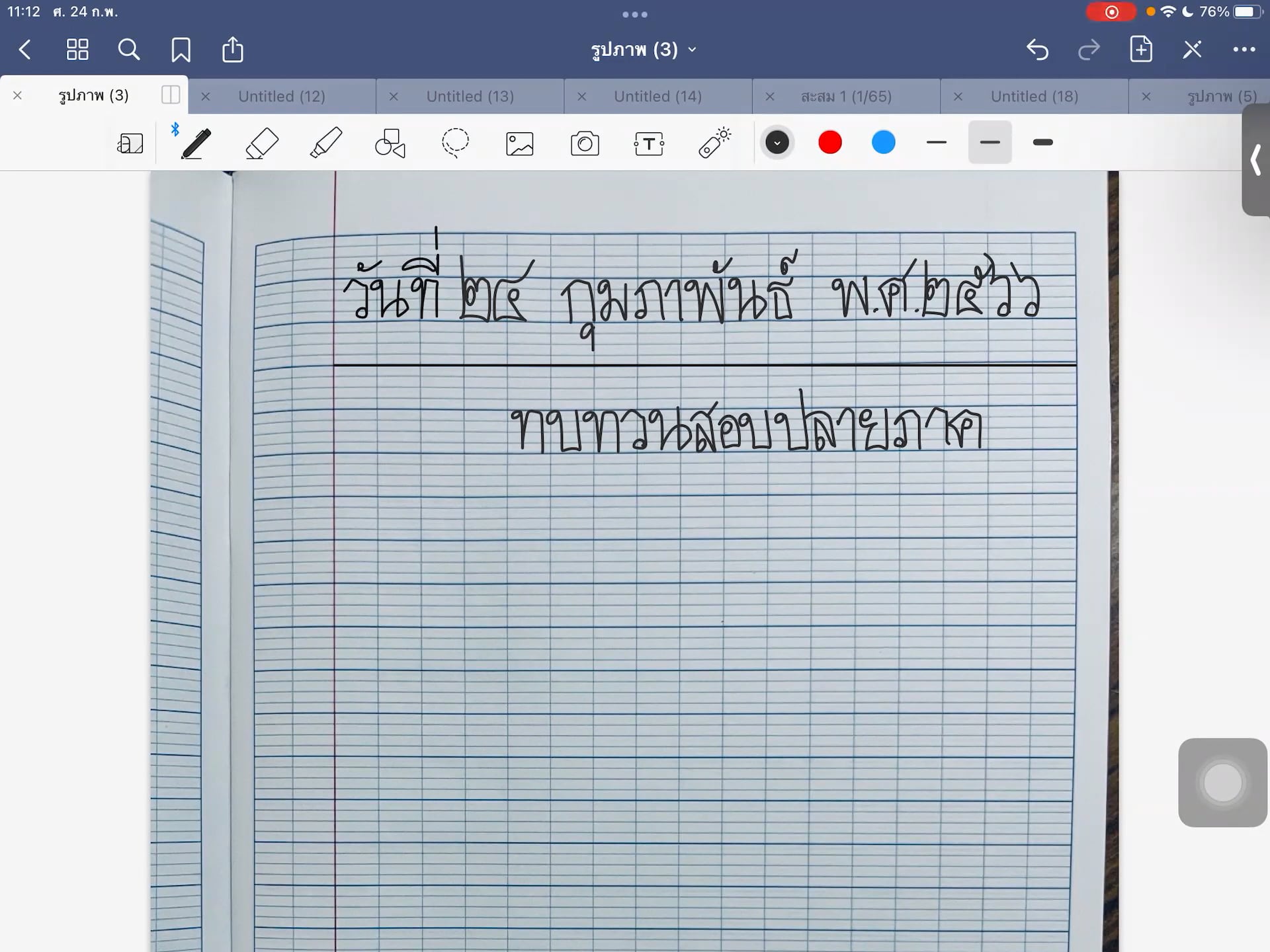Select the red pen color

pyautogui.click(x=830, y=143)
